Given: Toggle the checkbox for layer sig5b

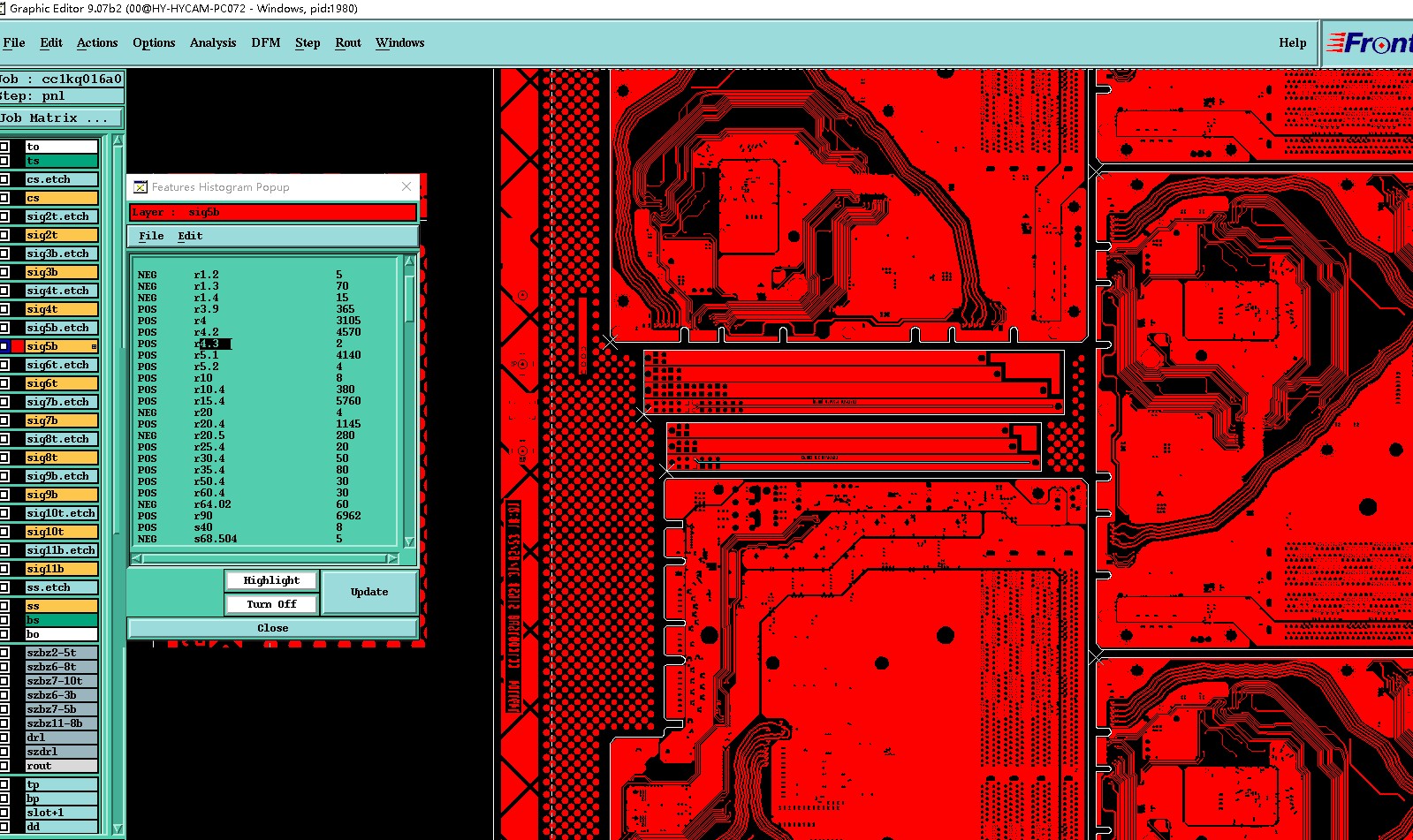Looking at the screenshot, I should pyautogui.click(x=4, y=346).
